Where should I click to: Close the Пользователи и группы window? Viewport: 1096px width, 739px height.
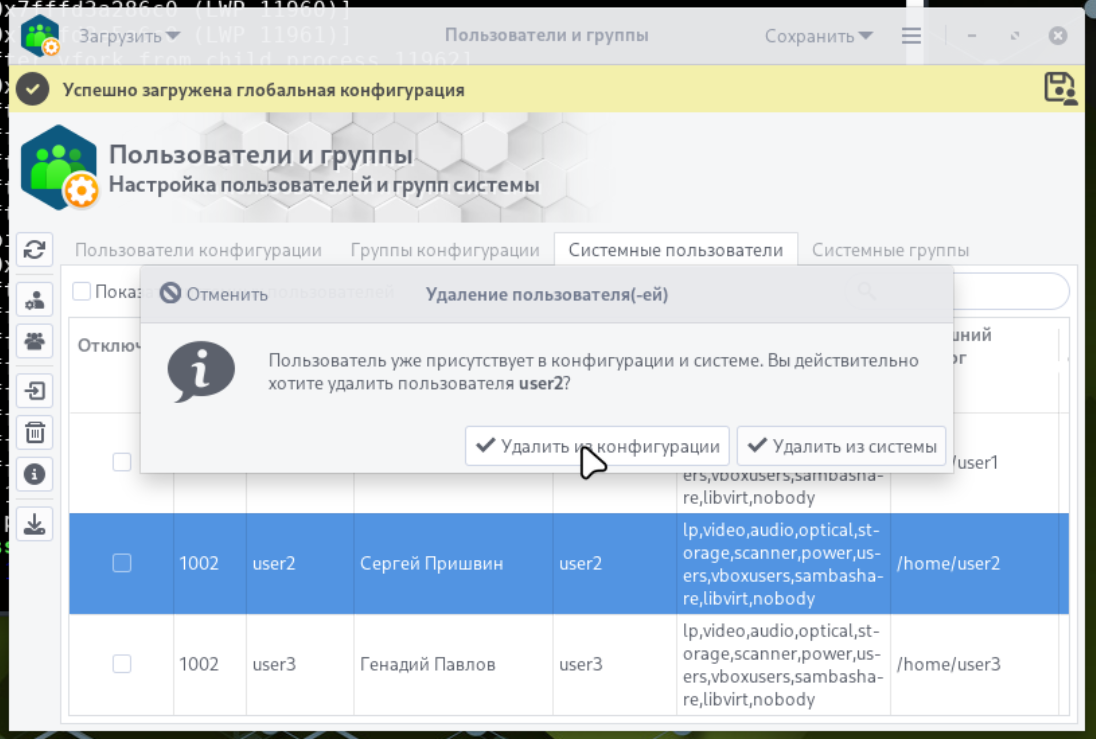tap(1058, 36)
